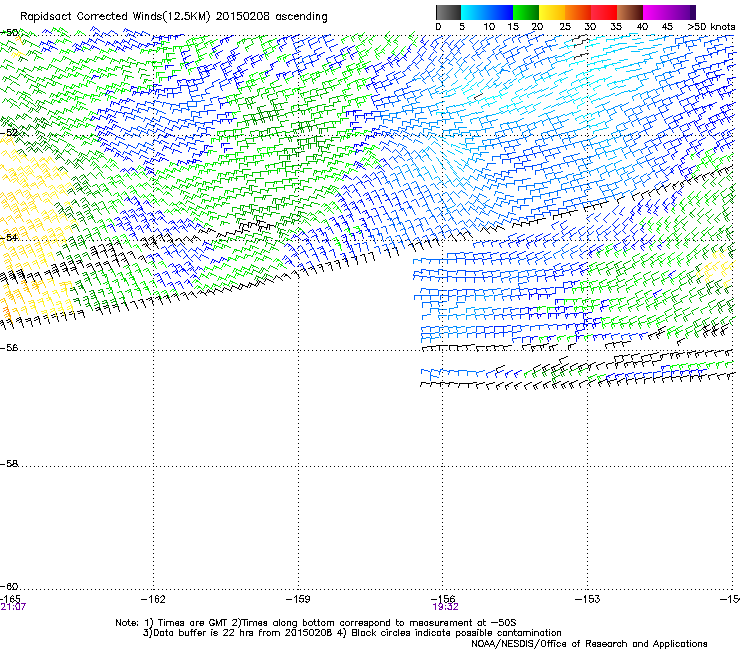Click the -56 latitude axis label
This screenshot has width=740, height=650.
pos(9,348)
